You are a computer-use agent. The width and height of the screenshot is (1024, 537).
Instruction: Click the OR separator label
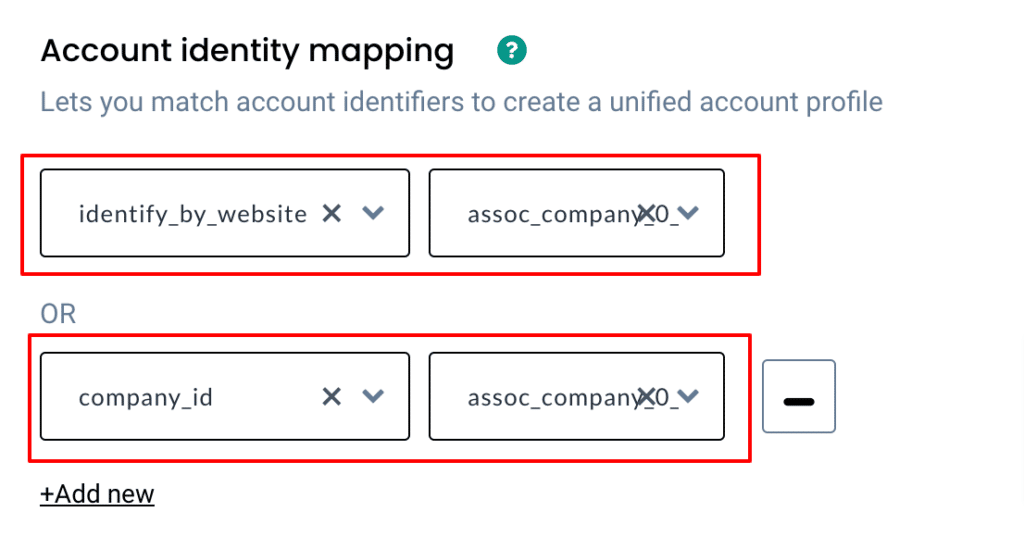[x=58, y=314]
